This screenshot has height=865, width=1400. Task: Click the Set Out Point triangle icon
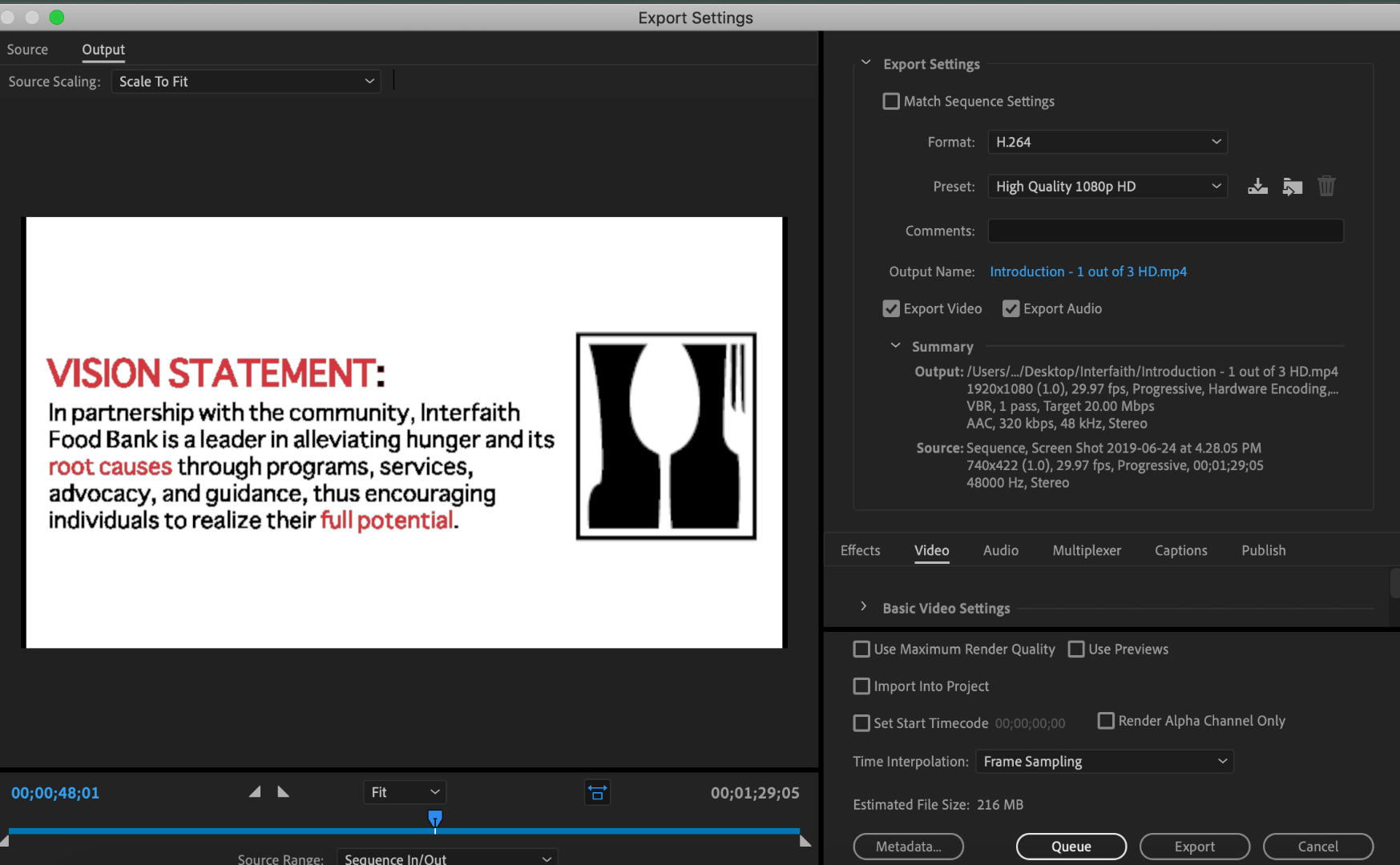(x=283, y=792)
